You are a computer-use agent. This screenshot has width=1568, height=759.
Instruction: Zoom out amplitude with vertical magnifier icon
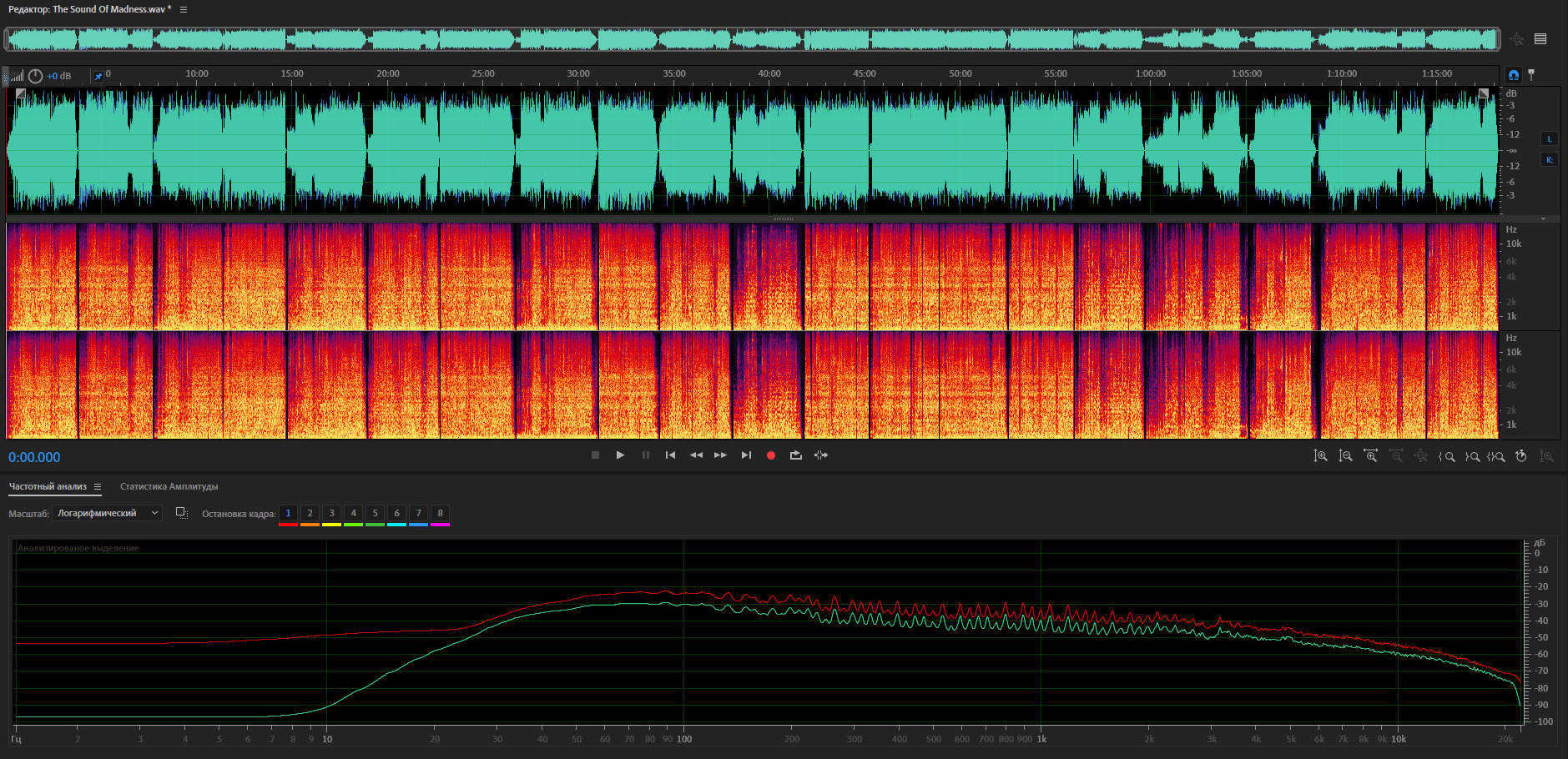click(1345, 455)
